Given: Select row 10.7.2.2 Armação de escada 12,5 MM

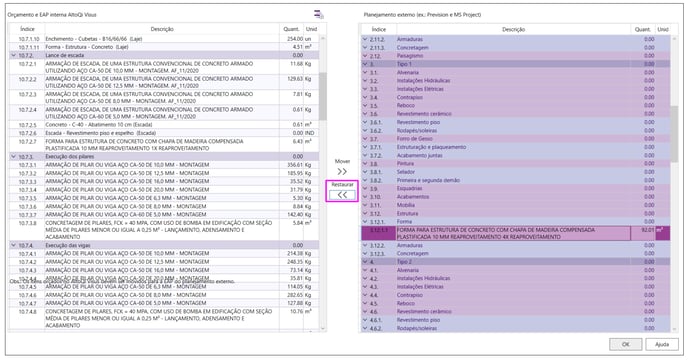Looking at the screenshot, I should (x=164, y=82).
